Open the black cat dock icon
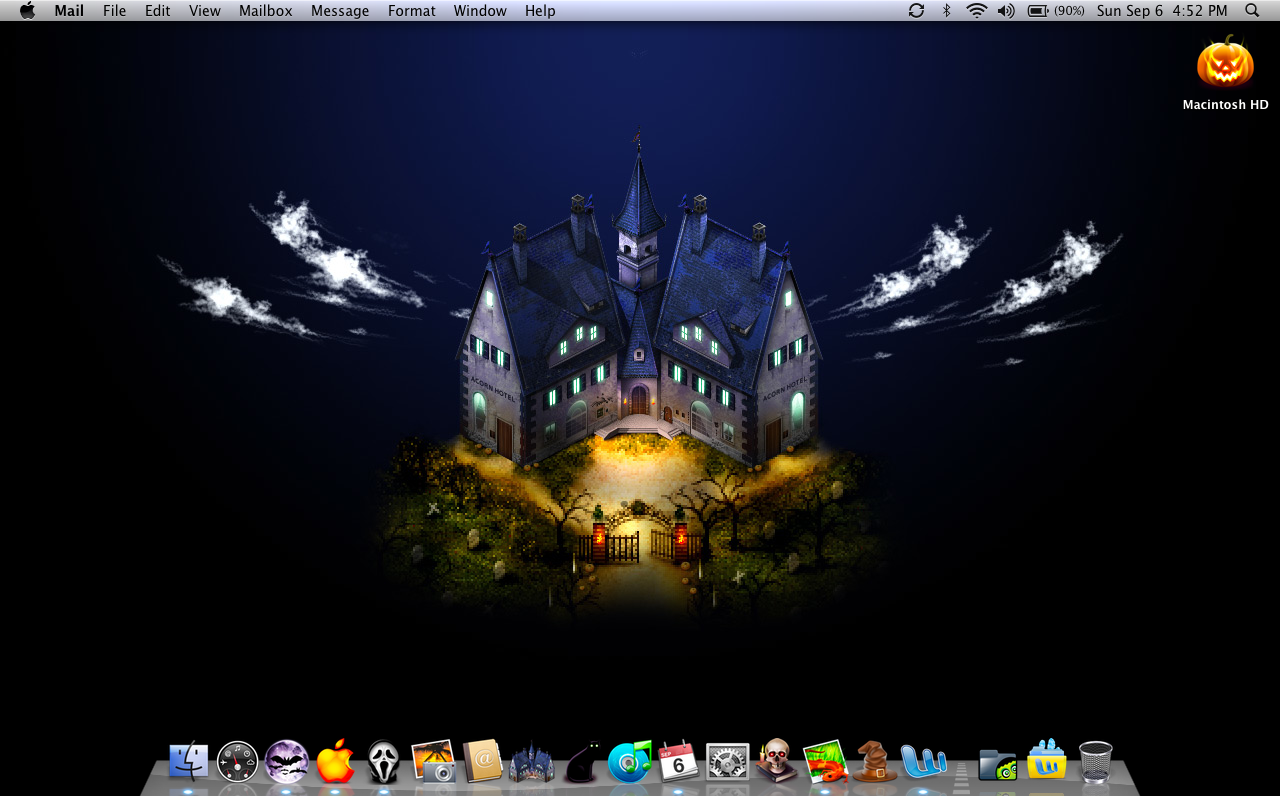Image resolution: width=1280 pixels, height=796 pixels. pos(581,763)
